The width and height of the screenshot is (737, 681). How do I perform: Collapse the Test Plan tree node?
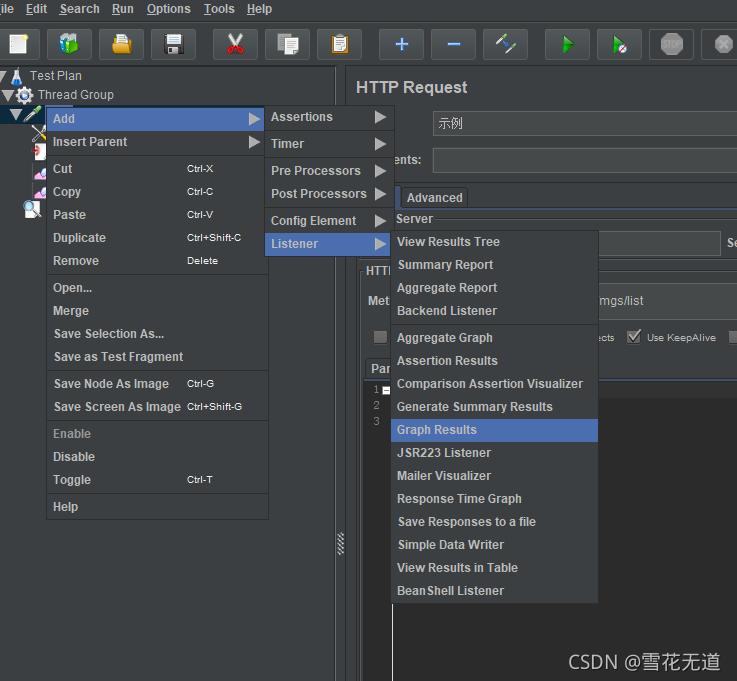[3, 76]
